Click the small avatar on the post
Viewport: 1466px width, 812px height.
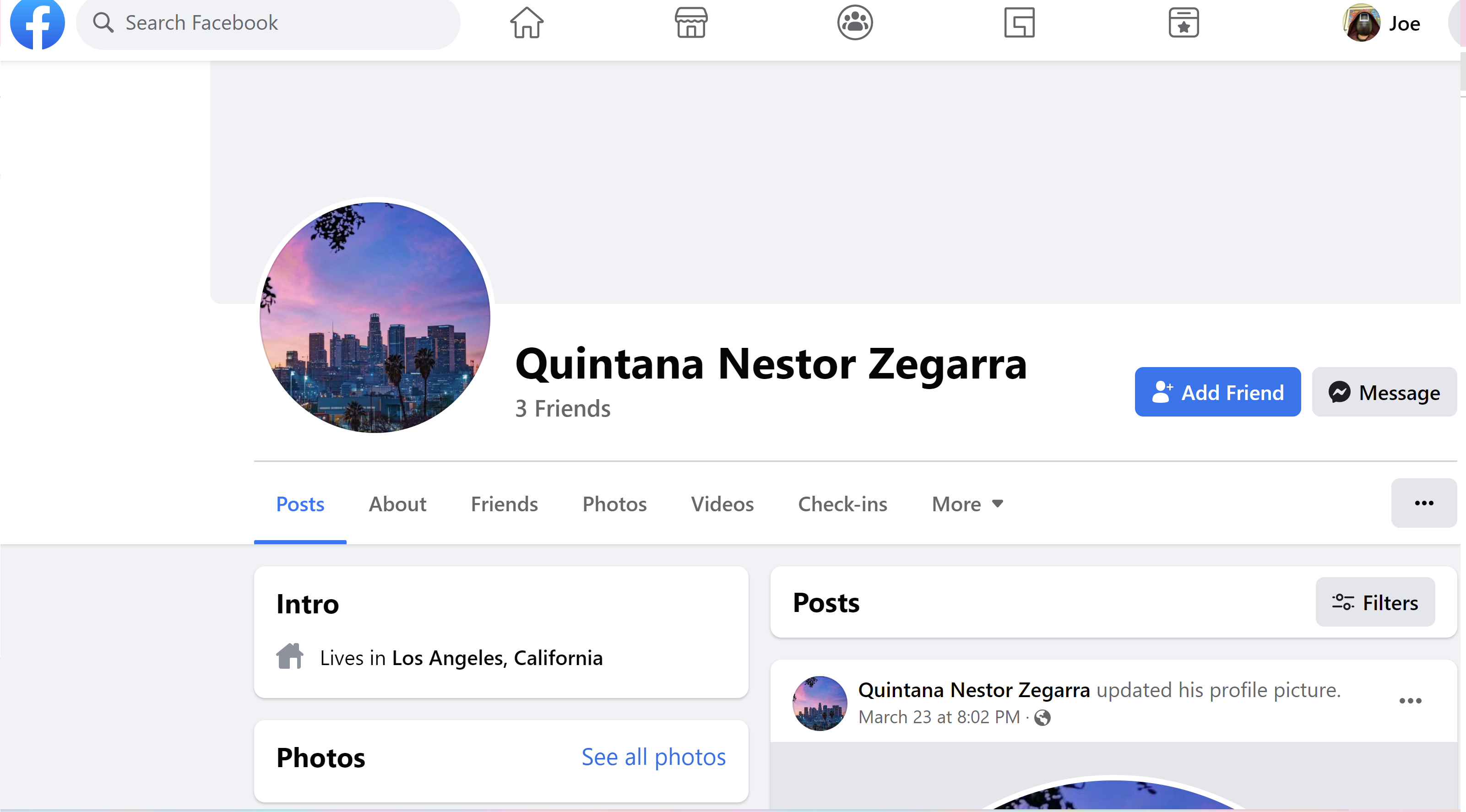click(820, 704)
